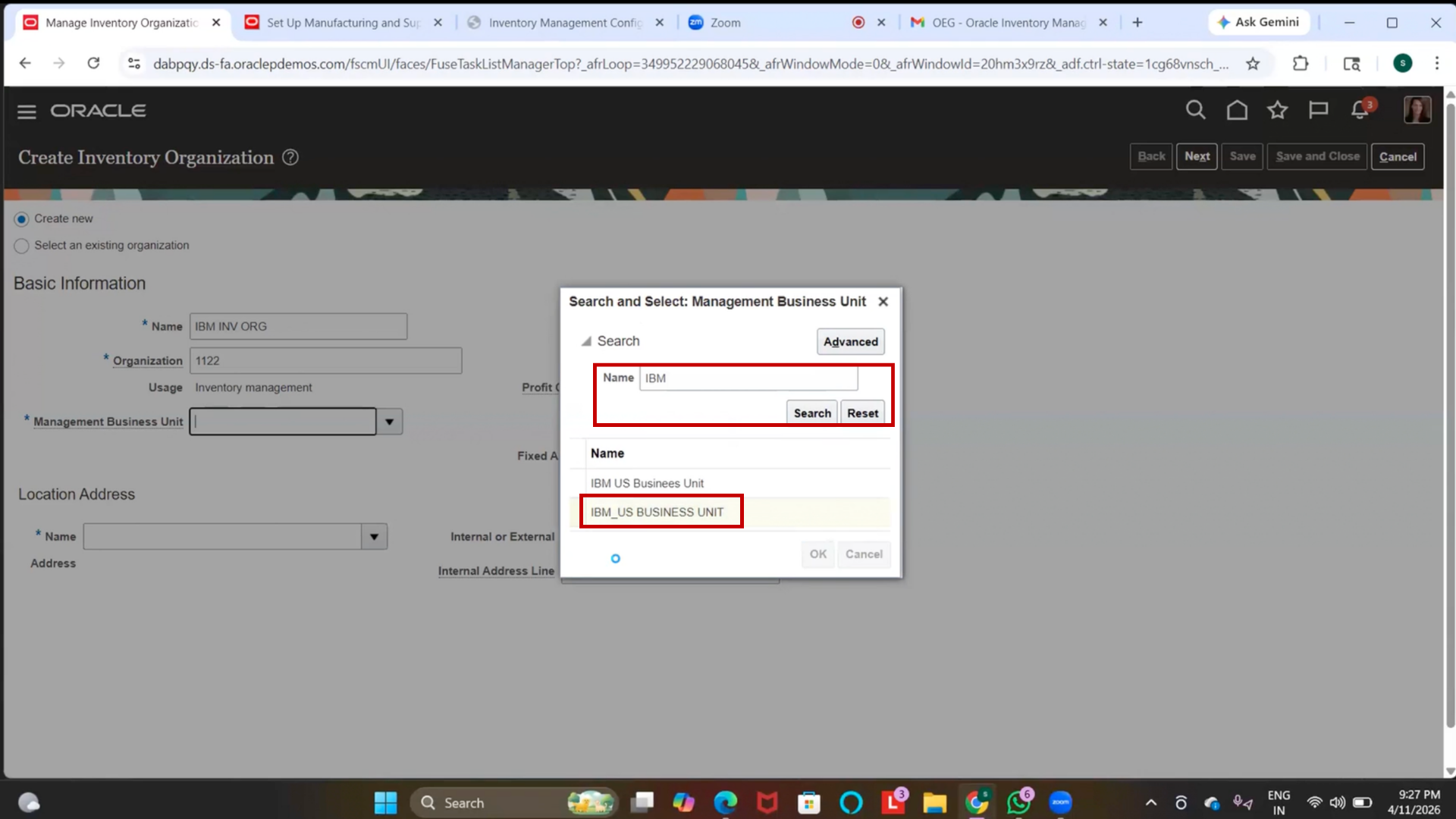Click the Organization field showing 1122

coord(325,361)
